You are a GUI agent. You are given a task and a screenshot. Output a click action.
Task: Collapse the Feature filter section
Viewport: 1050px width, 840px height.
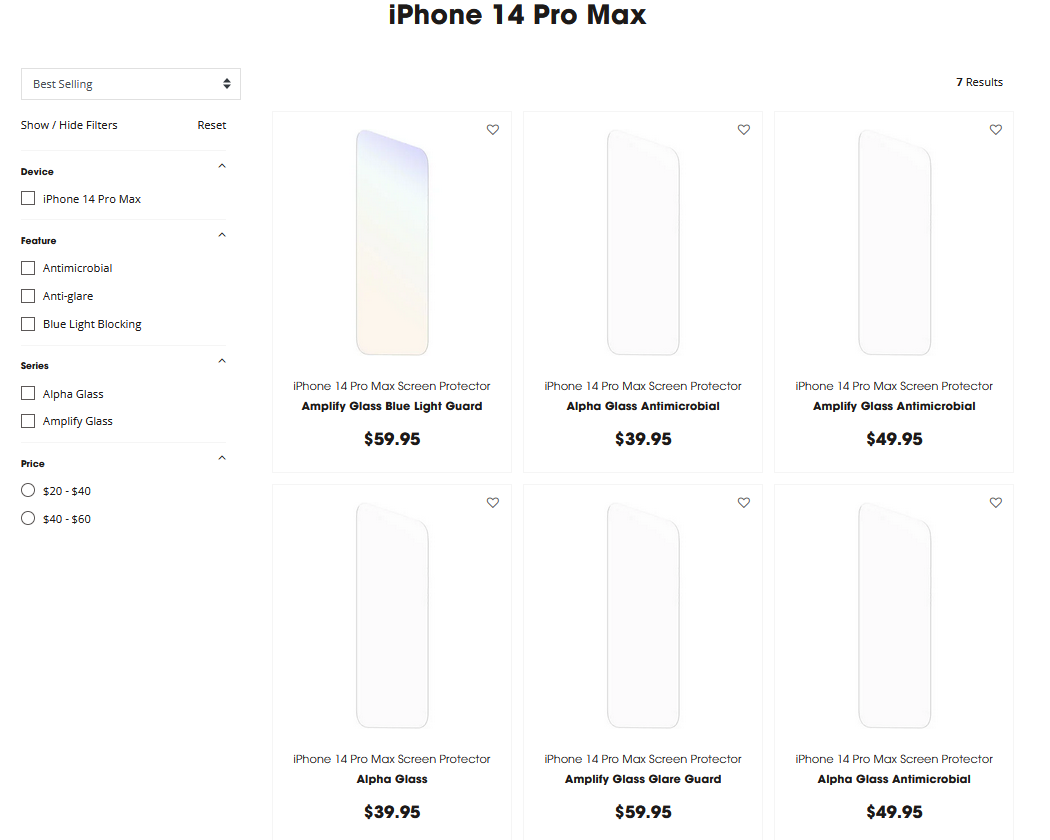coord(221,234)
